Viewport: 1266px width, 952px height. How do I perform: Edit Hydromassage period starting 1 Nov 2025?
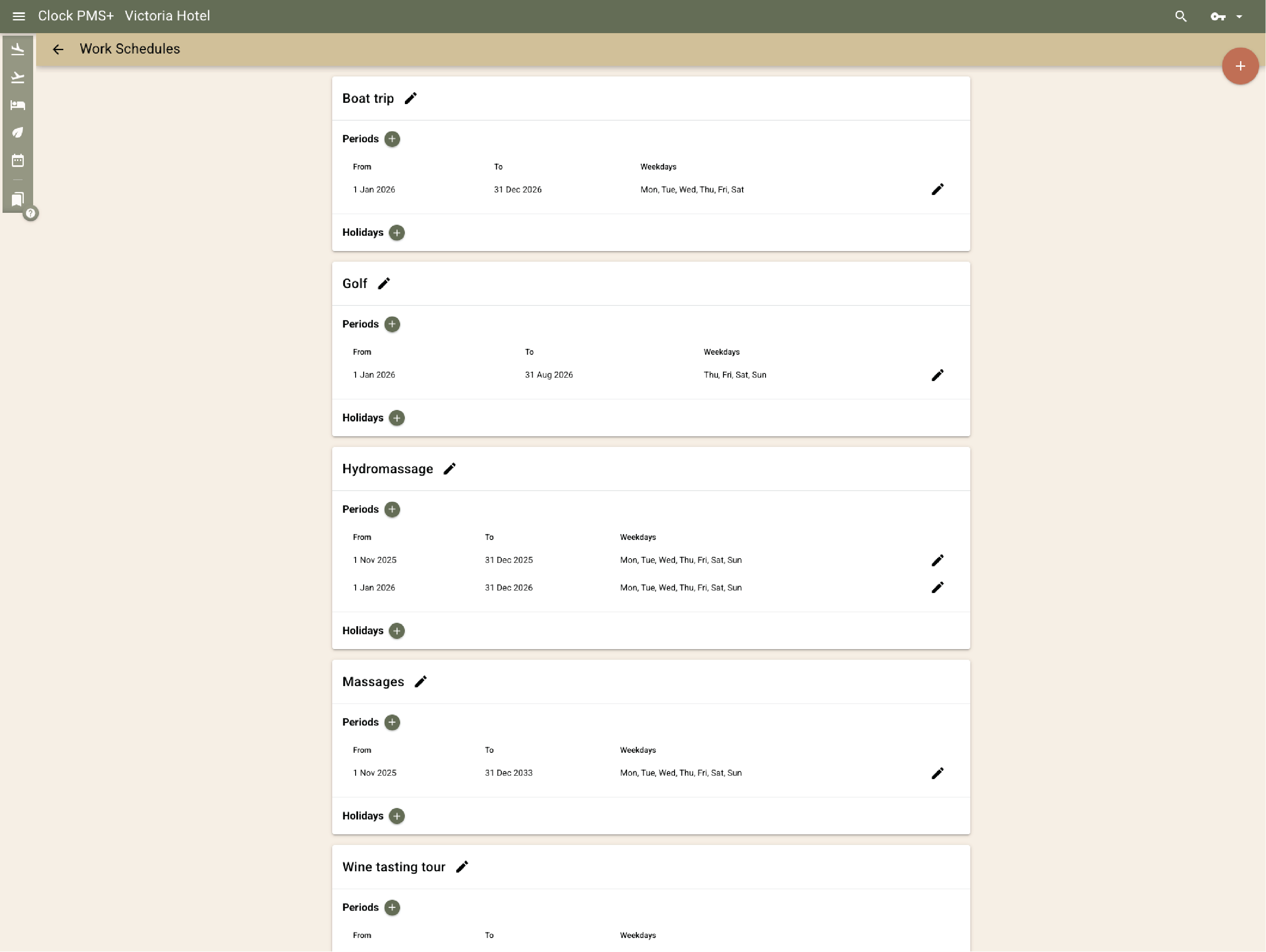pos(937,560)
